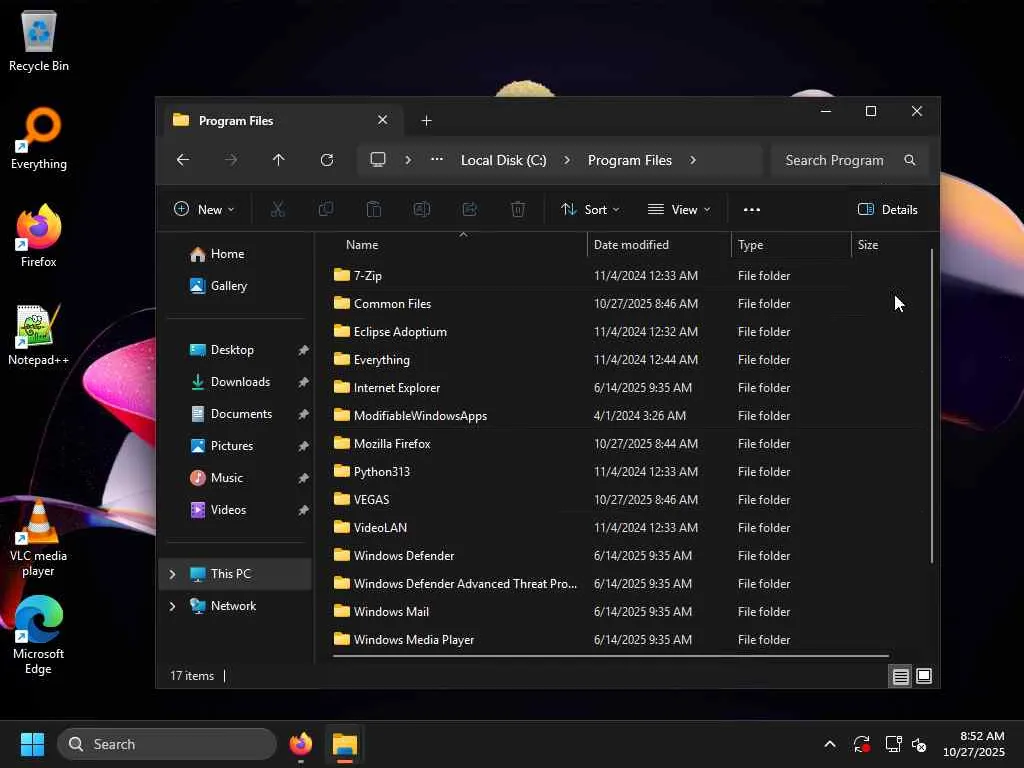This screenshot has width=1024, height=768.
Task: Click the Rename icon in toolbar
Action: (x=422, y=209)
